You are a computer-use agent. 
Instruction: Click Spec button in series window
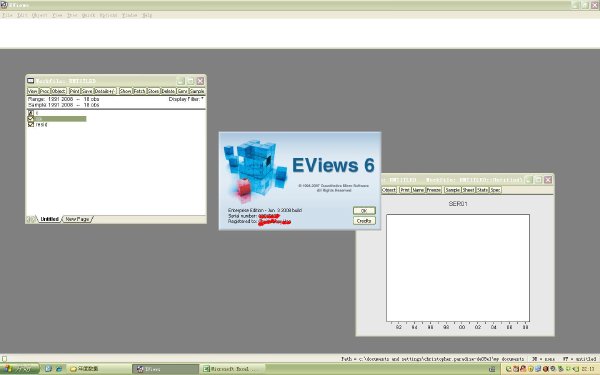click(x=495, y=190)
